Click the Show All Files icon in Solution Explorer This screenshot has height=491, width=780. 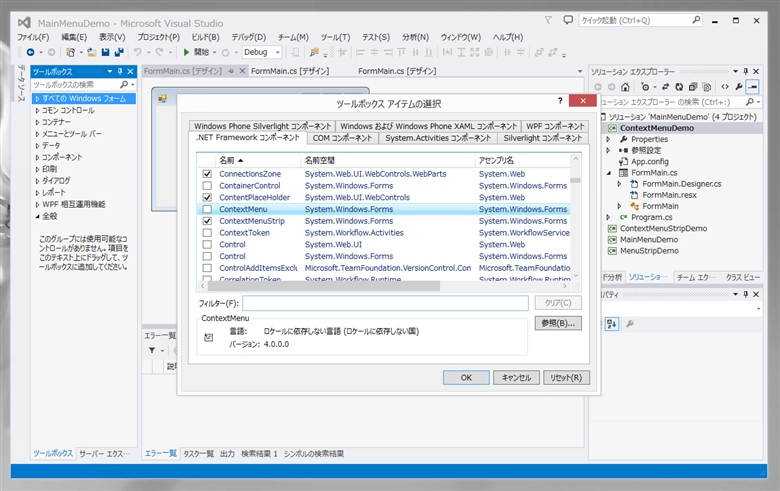707,87
